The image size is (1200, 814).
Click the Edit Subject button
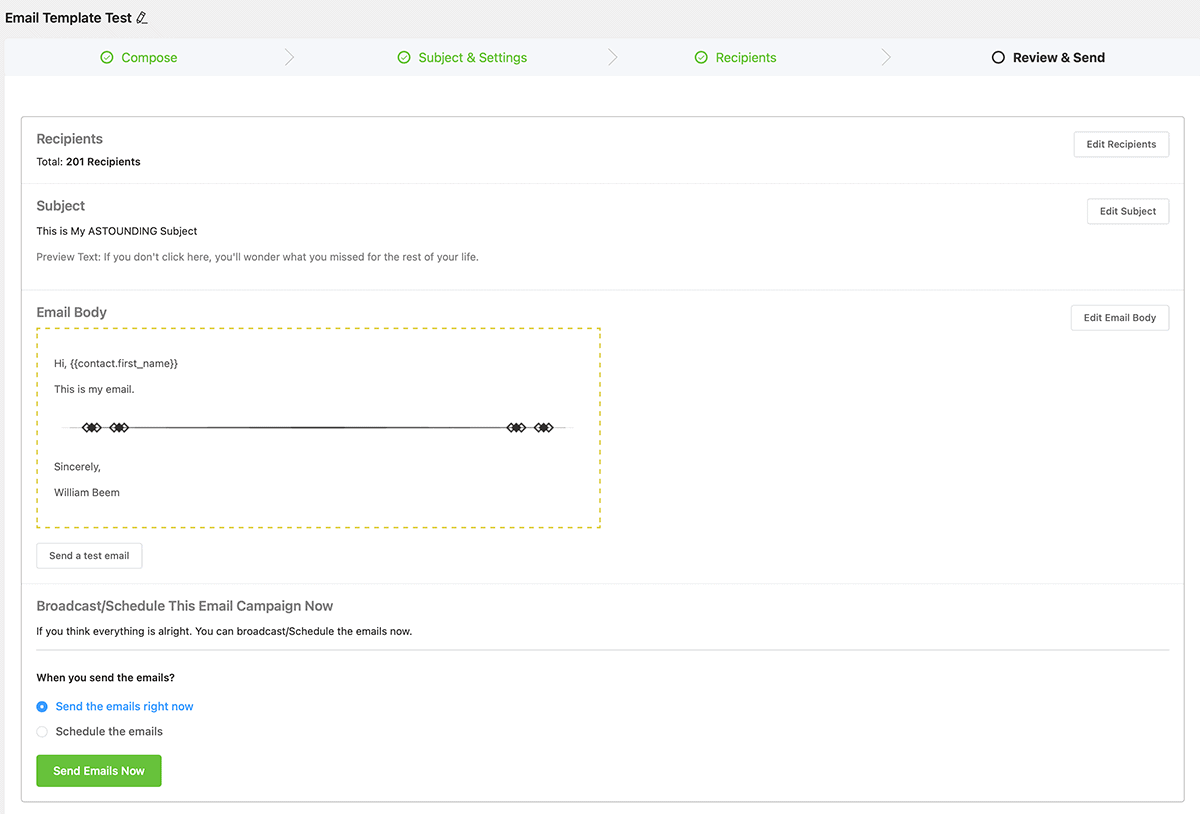click(1128, 211)
